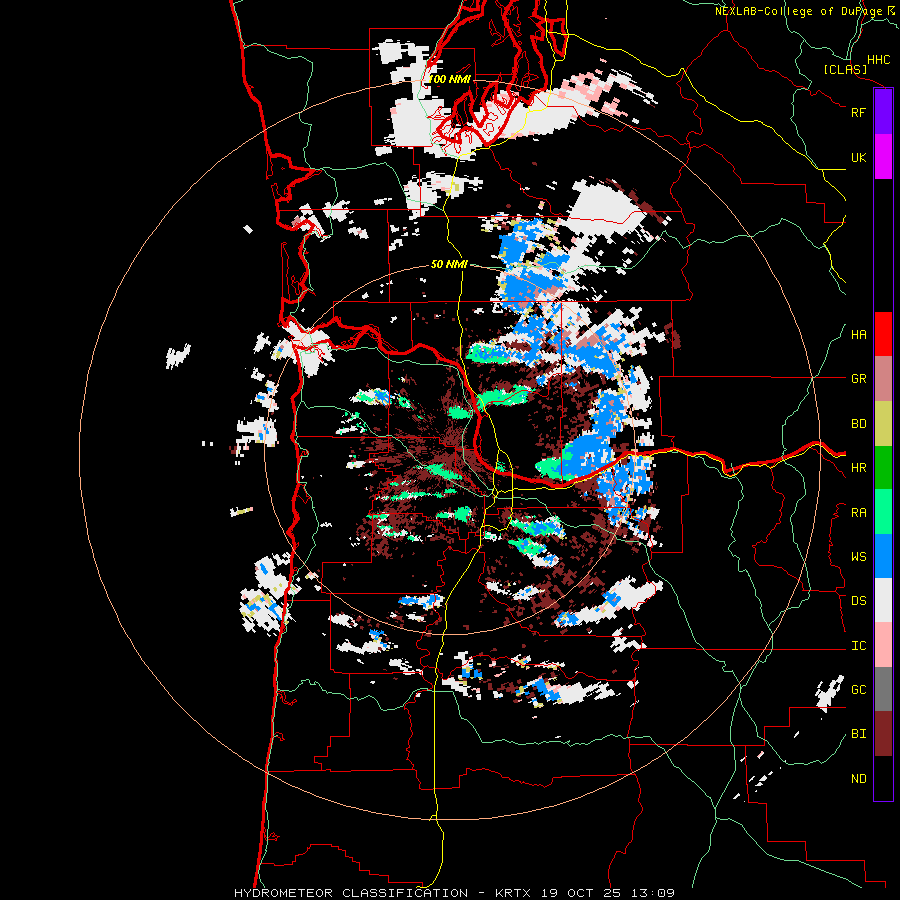Viewport: 900px width, 900px height.
Task: Click the magenta UK legend color swatch
Action: (883, 157)
